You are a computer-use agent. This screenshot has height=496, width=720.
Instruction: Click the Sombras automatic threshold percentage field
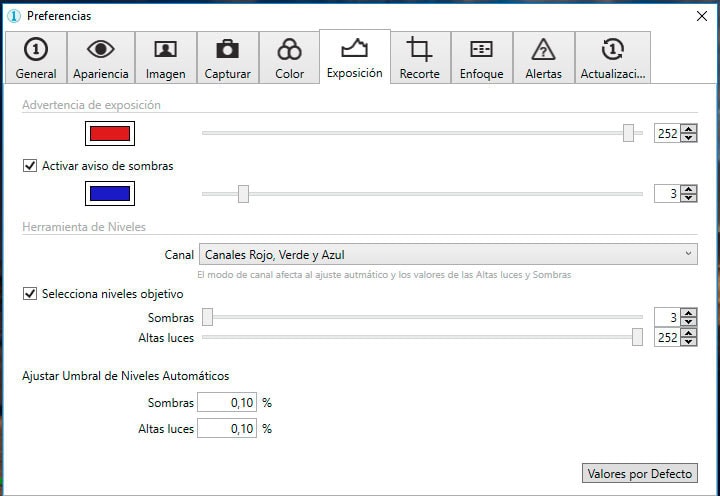tap(227, 402)
